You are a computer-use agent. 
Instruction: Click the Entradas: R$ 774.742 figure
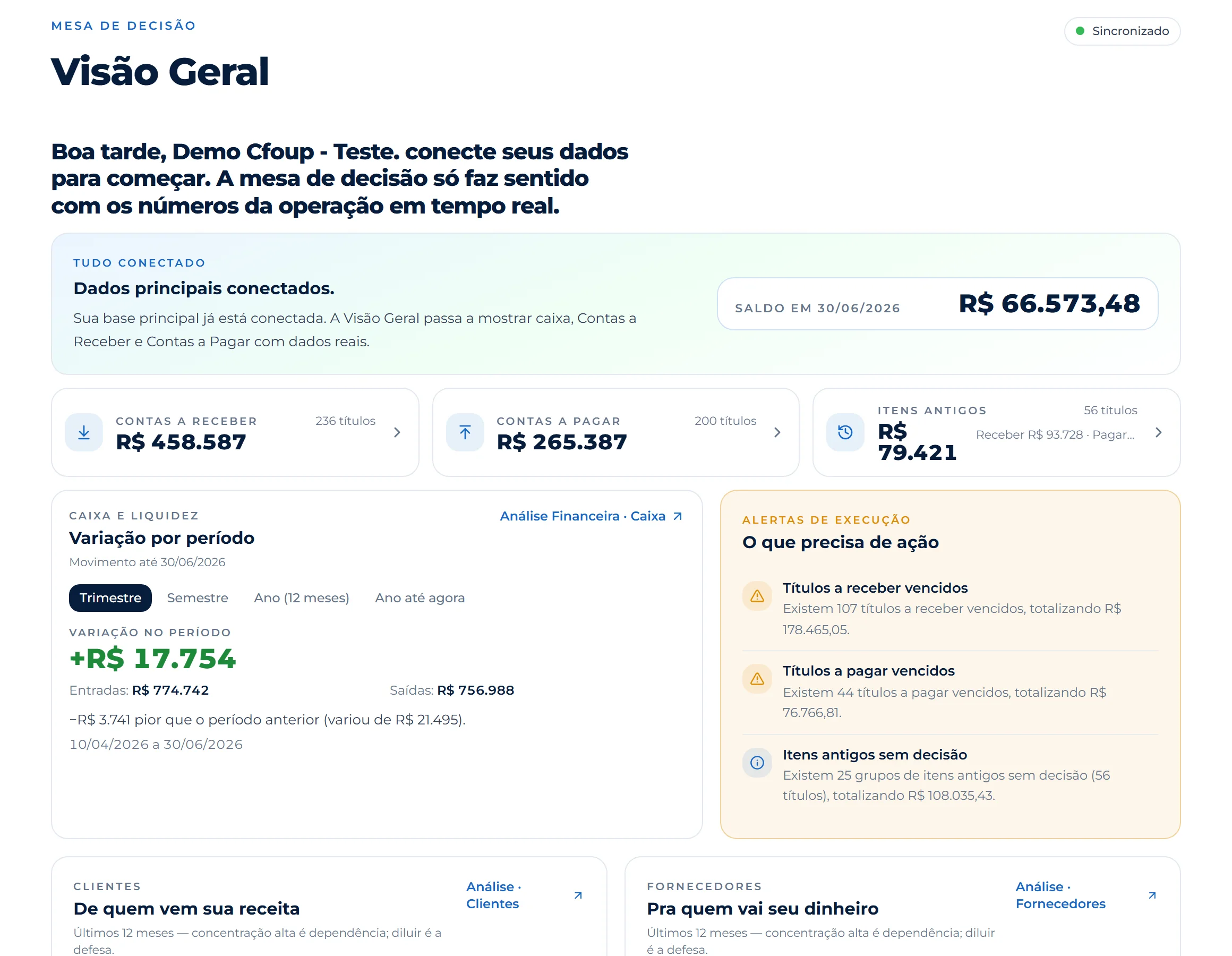pyautogui.click(x=139, y=690)
